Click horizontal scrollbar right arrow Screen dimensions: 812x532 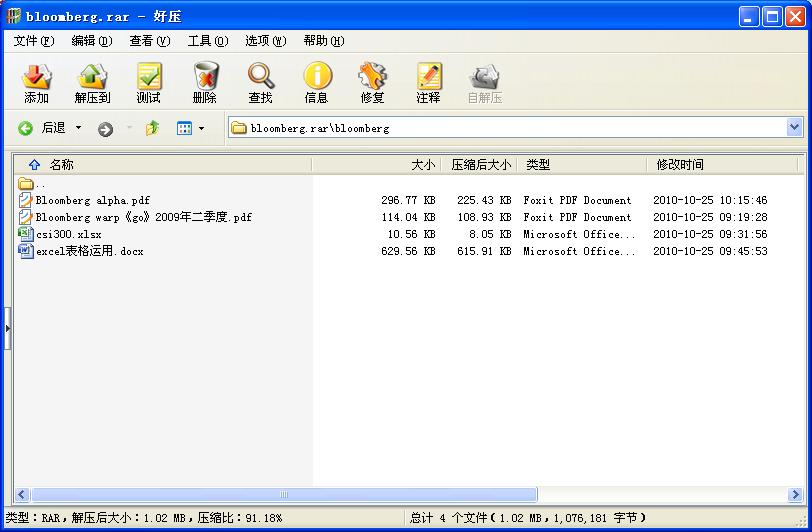pyautogui.click(x=795, y=495)
